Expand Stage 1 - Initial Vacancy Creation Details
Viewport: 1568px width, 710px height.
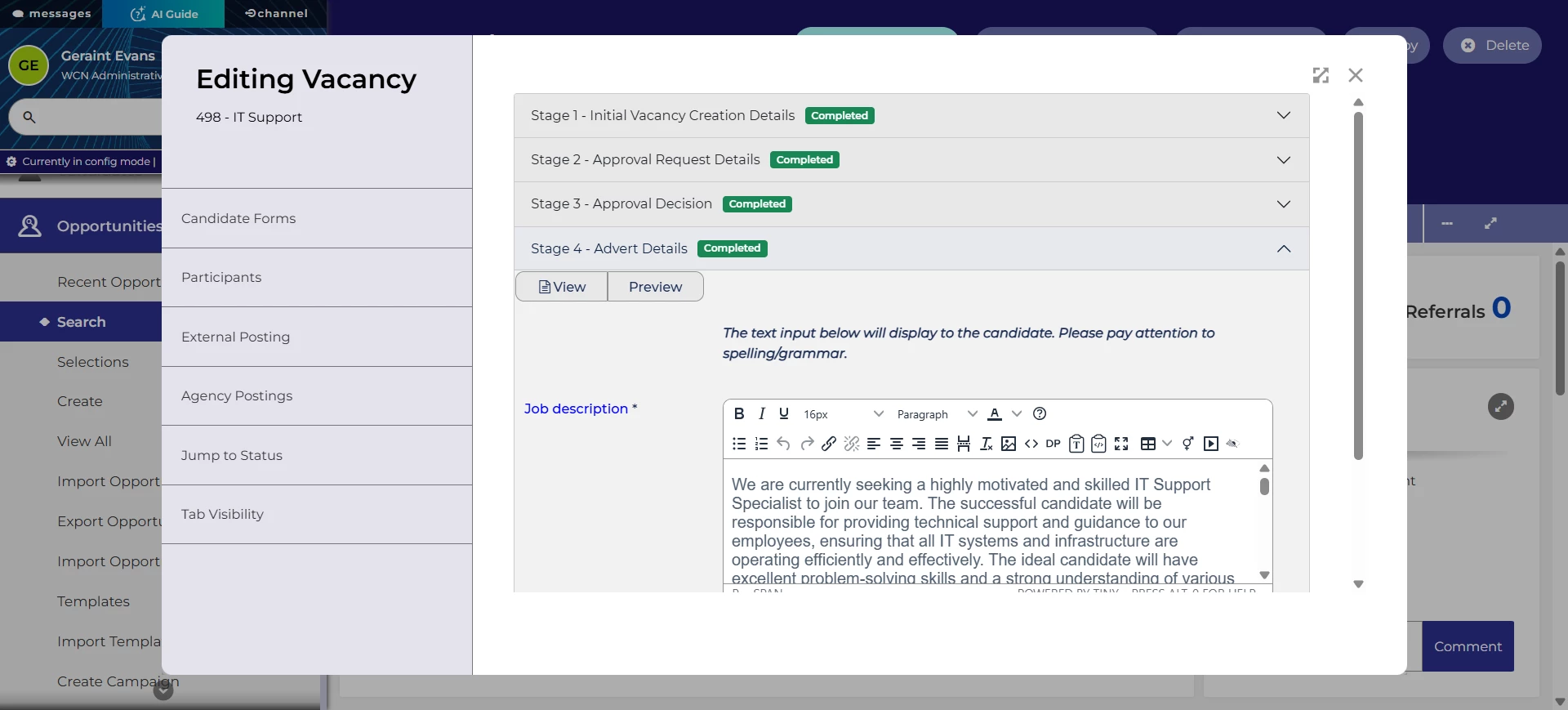911,116
